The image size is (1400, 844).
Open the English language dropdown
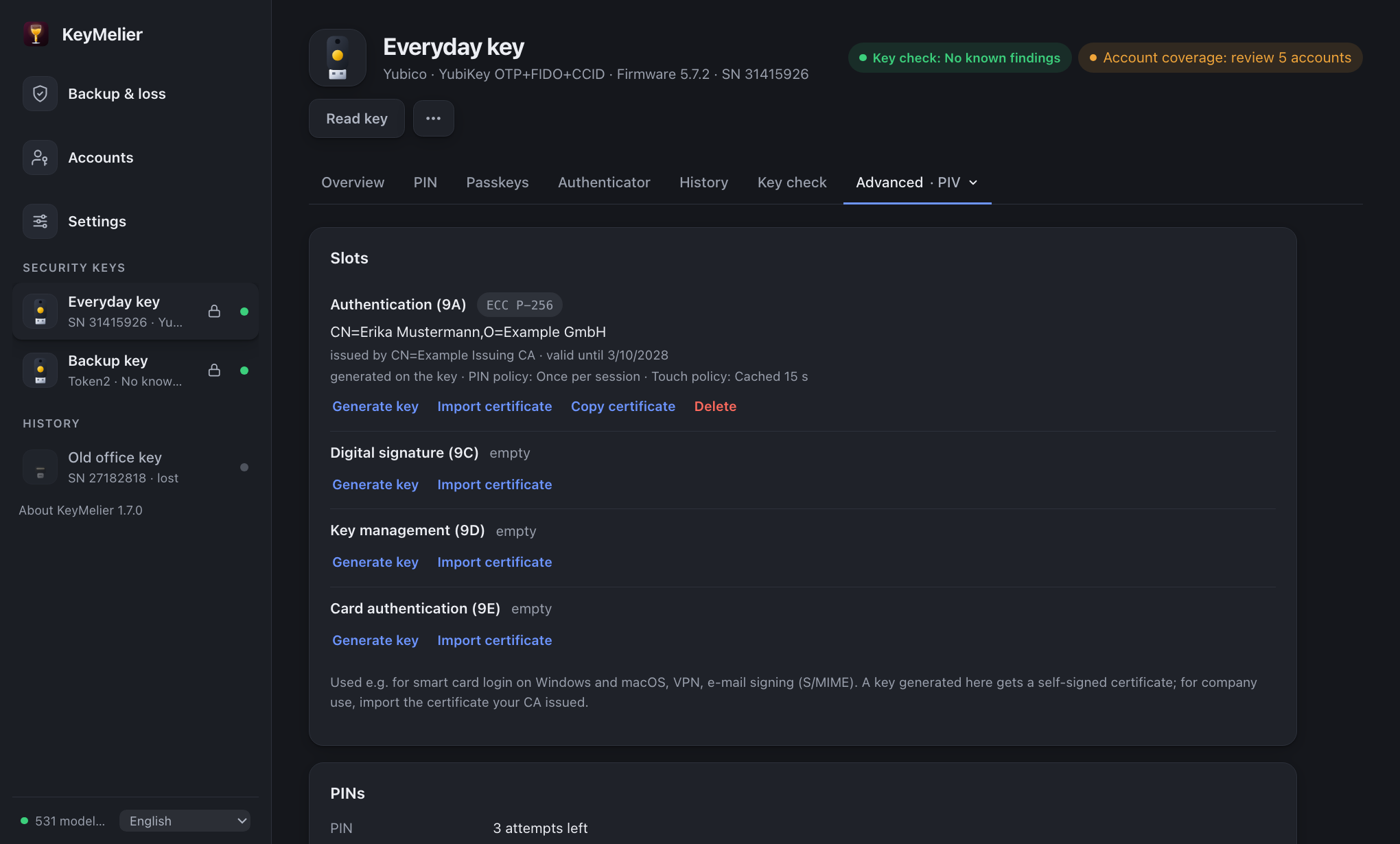[185, 821]
